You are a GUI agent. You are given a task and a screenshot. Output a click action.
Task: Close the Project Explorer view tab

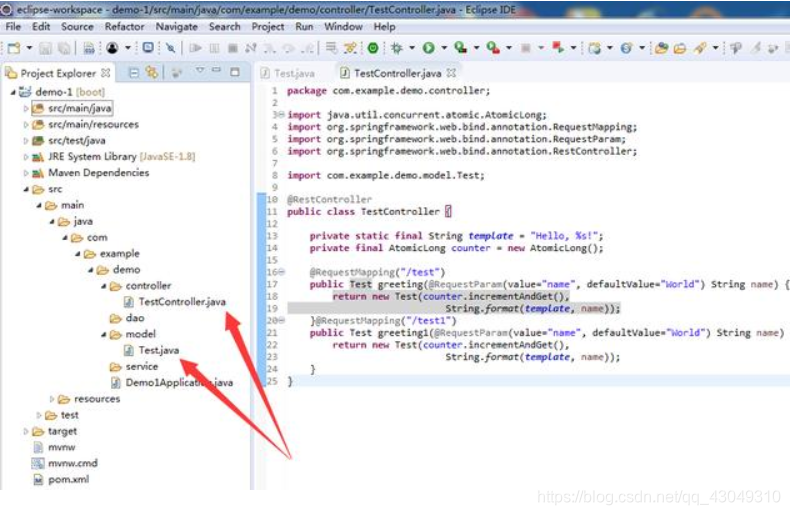coord(105,73)
